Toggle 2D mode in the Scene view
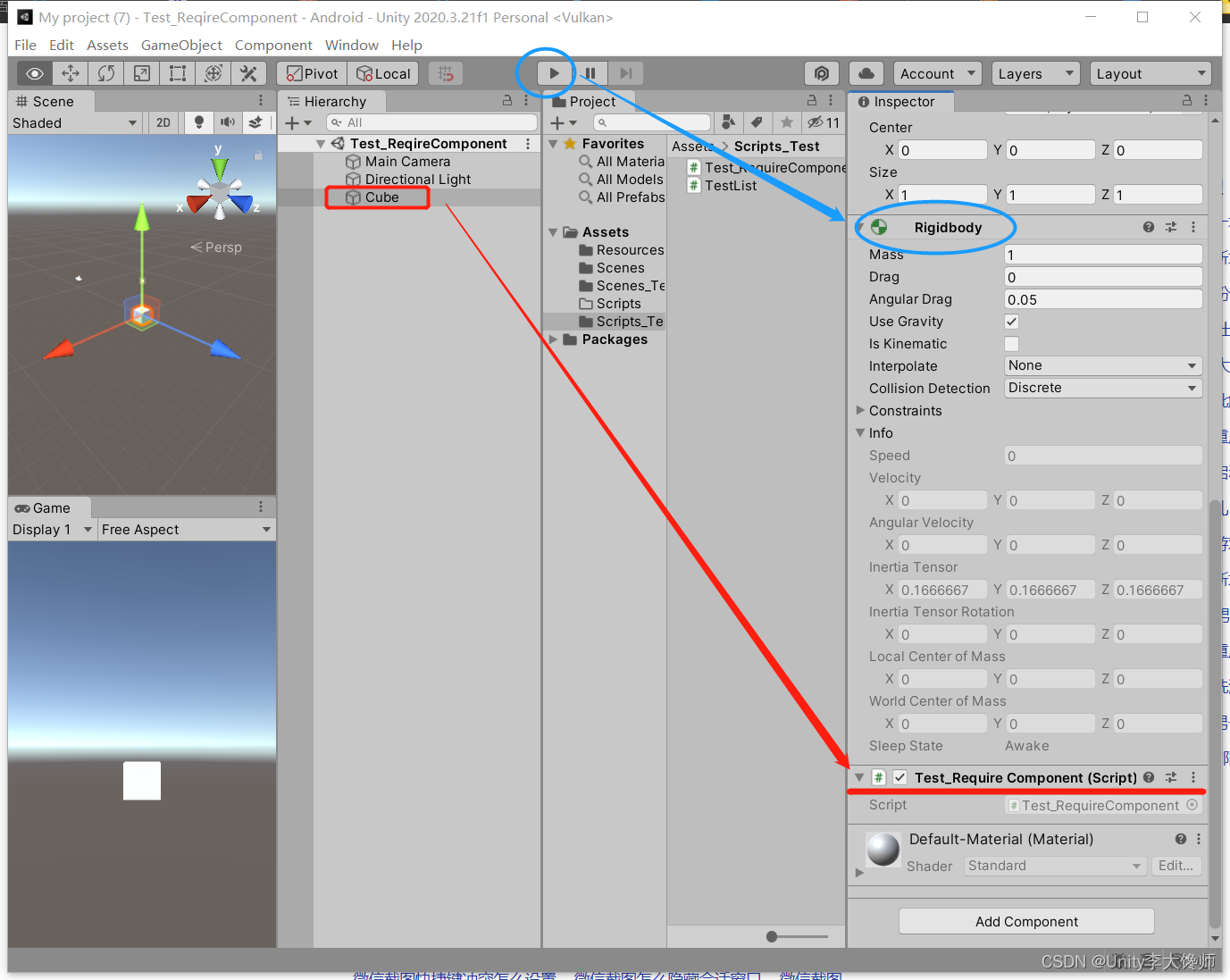Viewport: 1230px width, 980px height. coord(163,122)
